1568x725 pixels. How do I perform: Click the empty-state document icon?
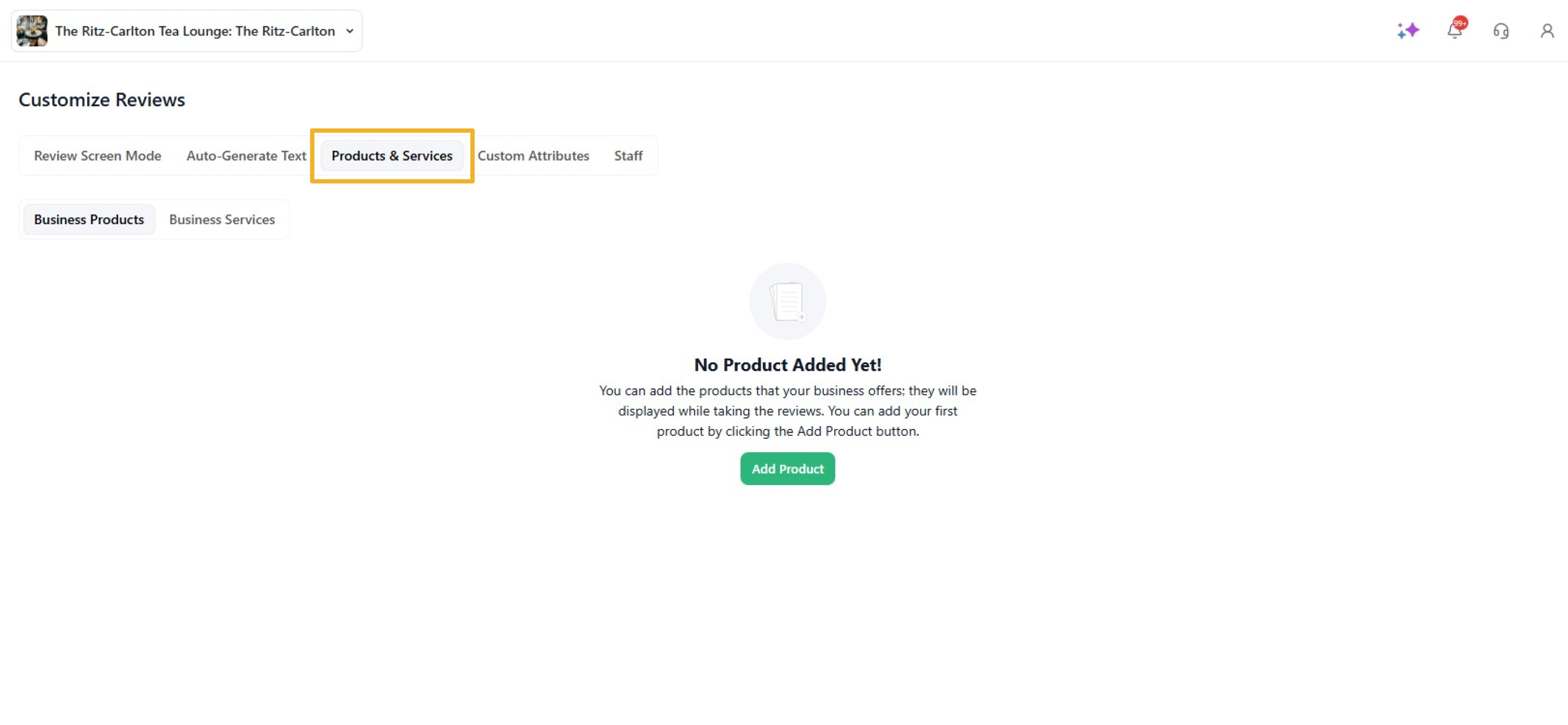[x=787, y=302]
